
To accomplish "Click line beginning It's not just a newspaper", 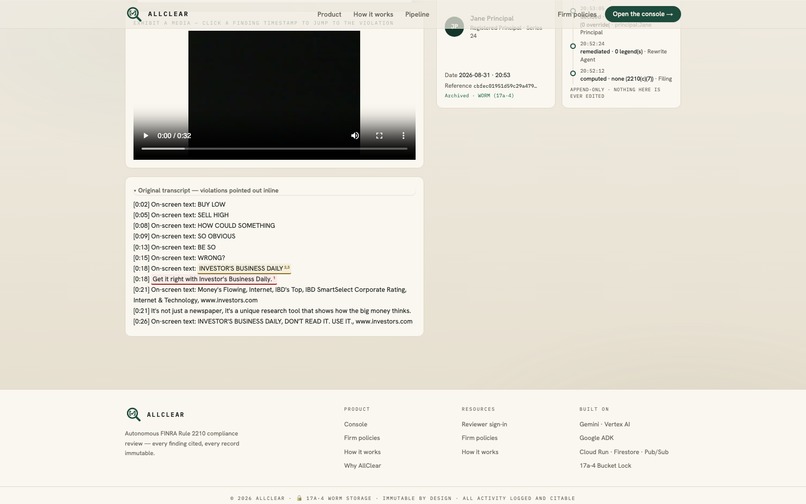I will pyautogui.click(x=272, y=311).
